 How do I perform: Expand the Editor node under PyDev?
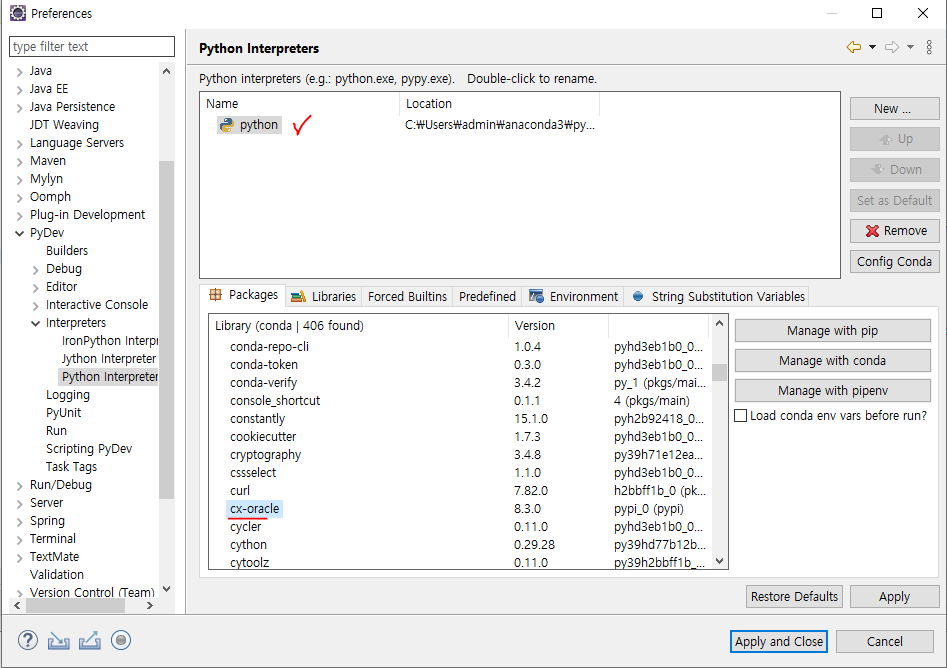[x=36, y=288]
